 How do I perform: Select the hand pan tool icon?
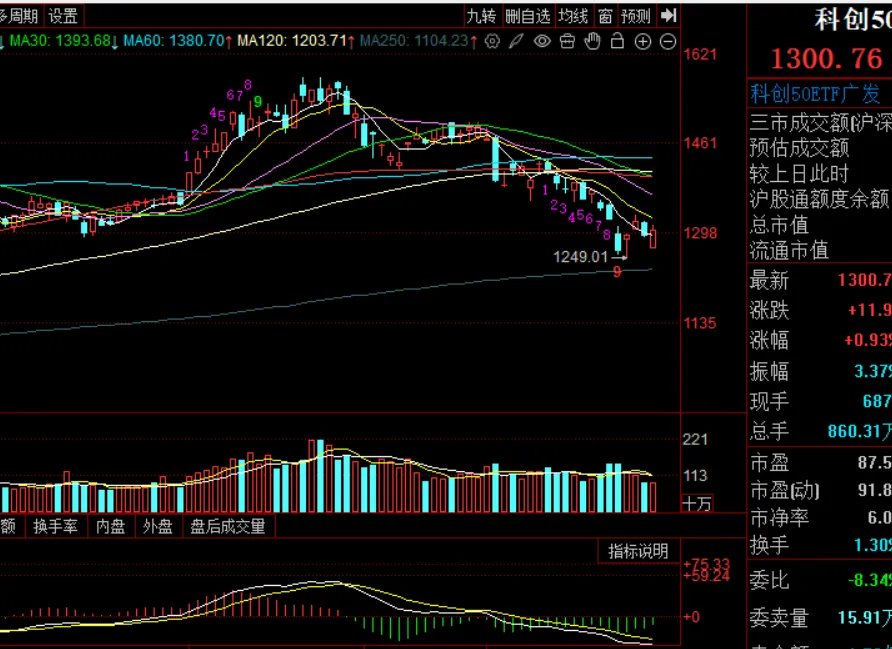click(592, 41)
